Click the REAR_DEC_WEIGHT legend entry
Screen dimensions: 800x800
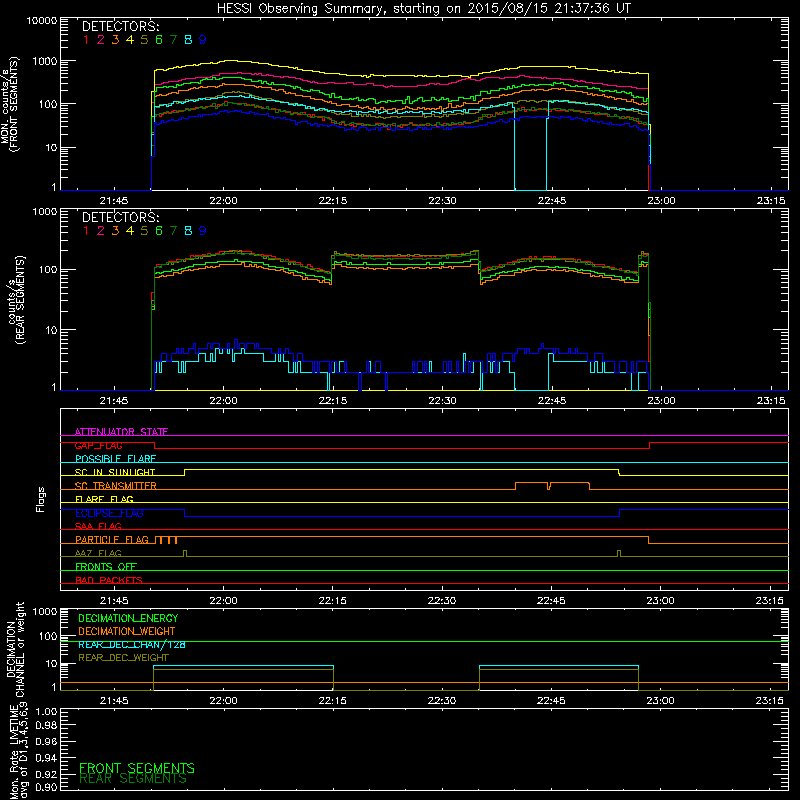click(x=123, y=658)
